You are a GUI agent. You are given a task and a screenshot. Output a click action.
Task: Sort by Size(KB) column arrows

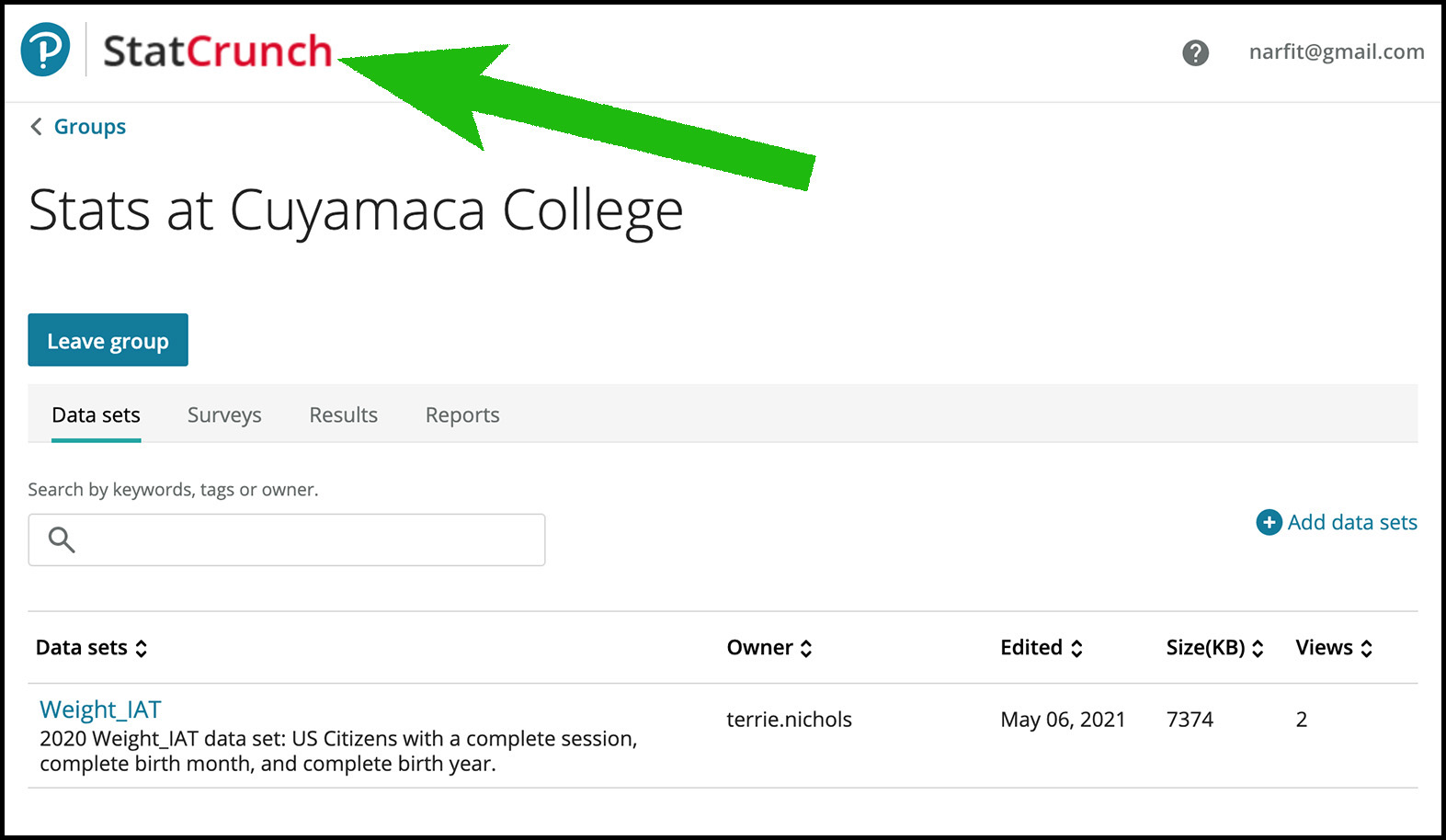[x=1258, y=648]
